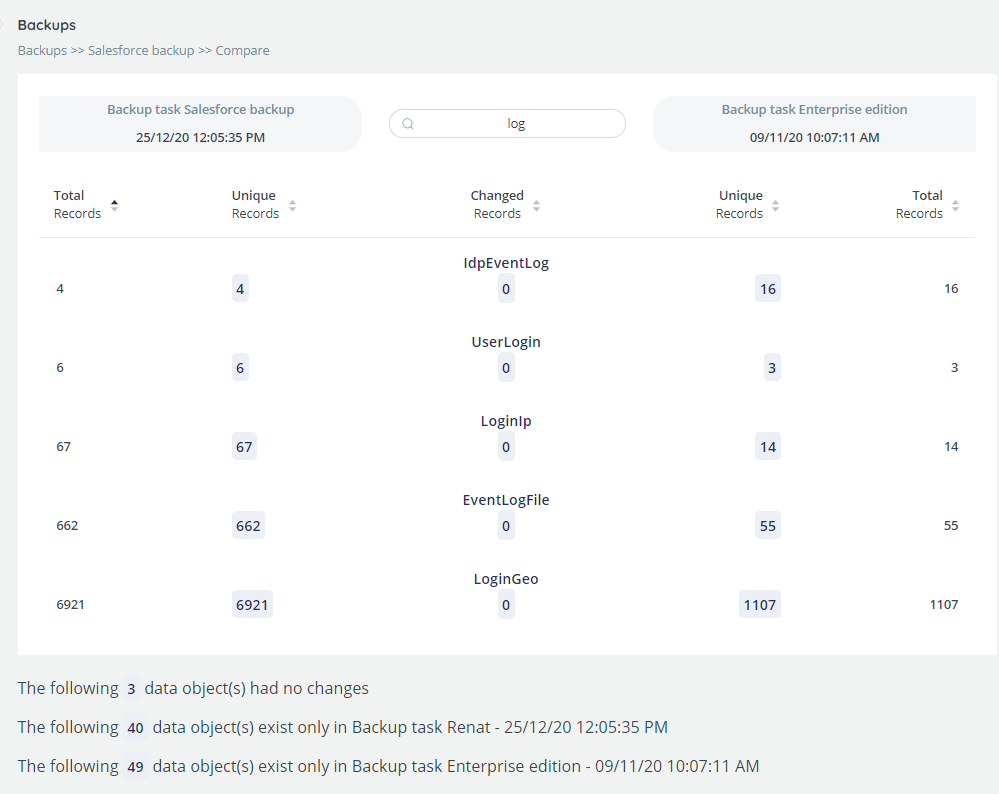Select the Backup task Salesforce backup panel
Image resolution: width=999 pixels, height=794 pixels.
coord(200,121)
